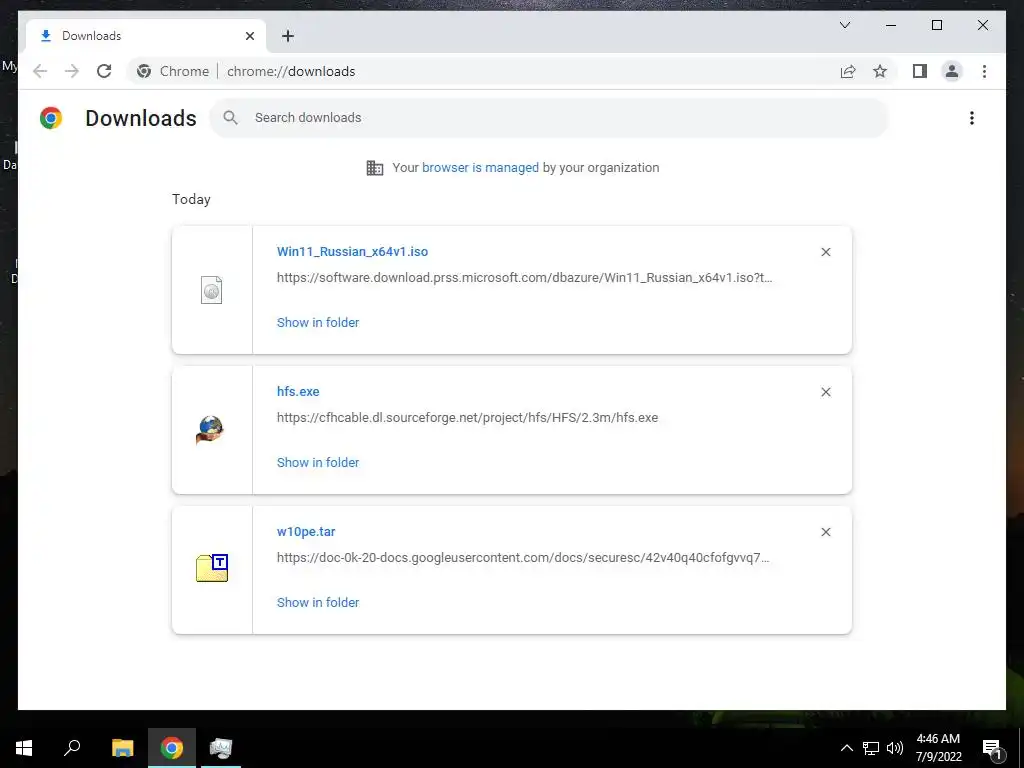Viewport: 1024px width, 768px height.
Task: Show hfs.exe in folder
Action: 318,462
